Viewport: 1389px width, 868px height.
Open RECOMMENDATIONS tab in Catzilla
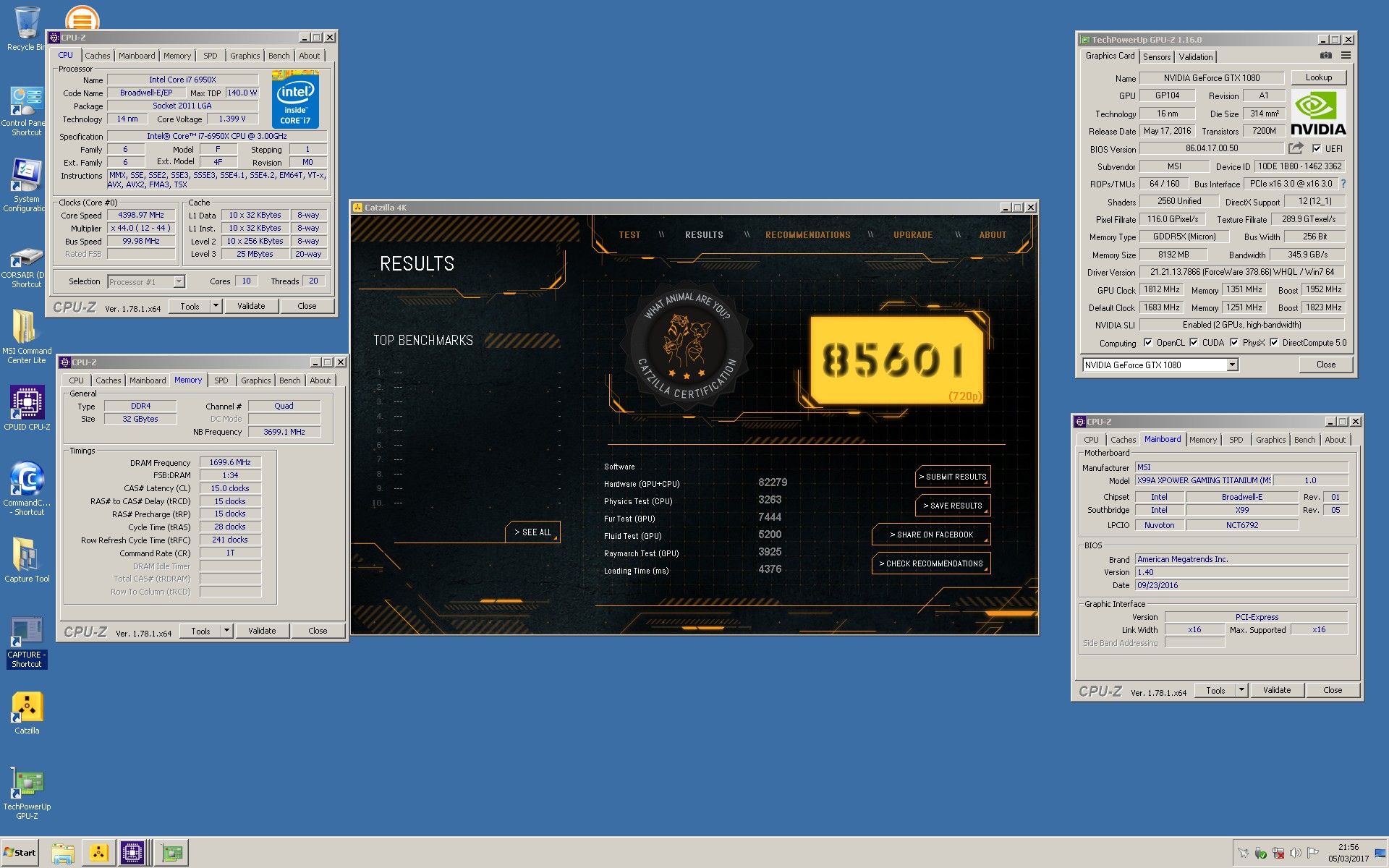tap(808, 235)
